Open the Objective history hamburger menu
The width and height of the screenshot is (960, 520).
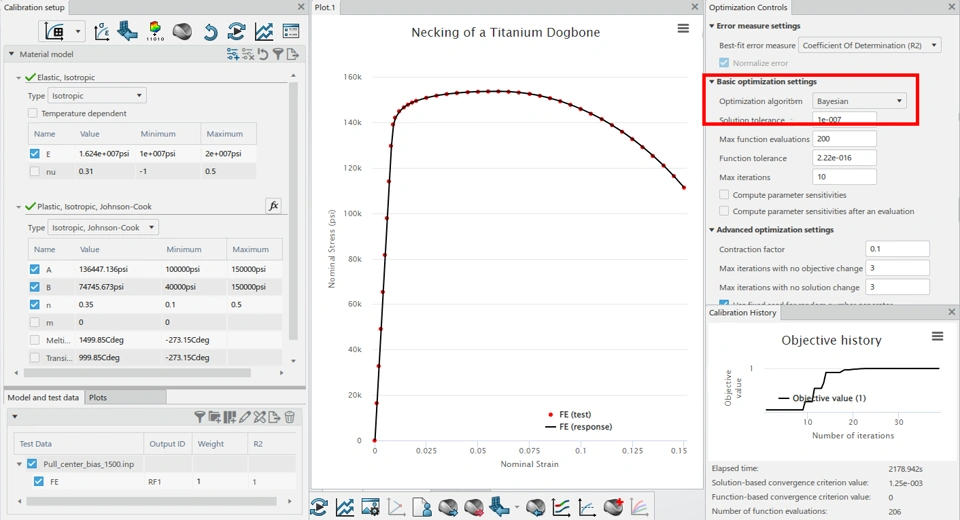937,336
